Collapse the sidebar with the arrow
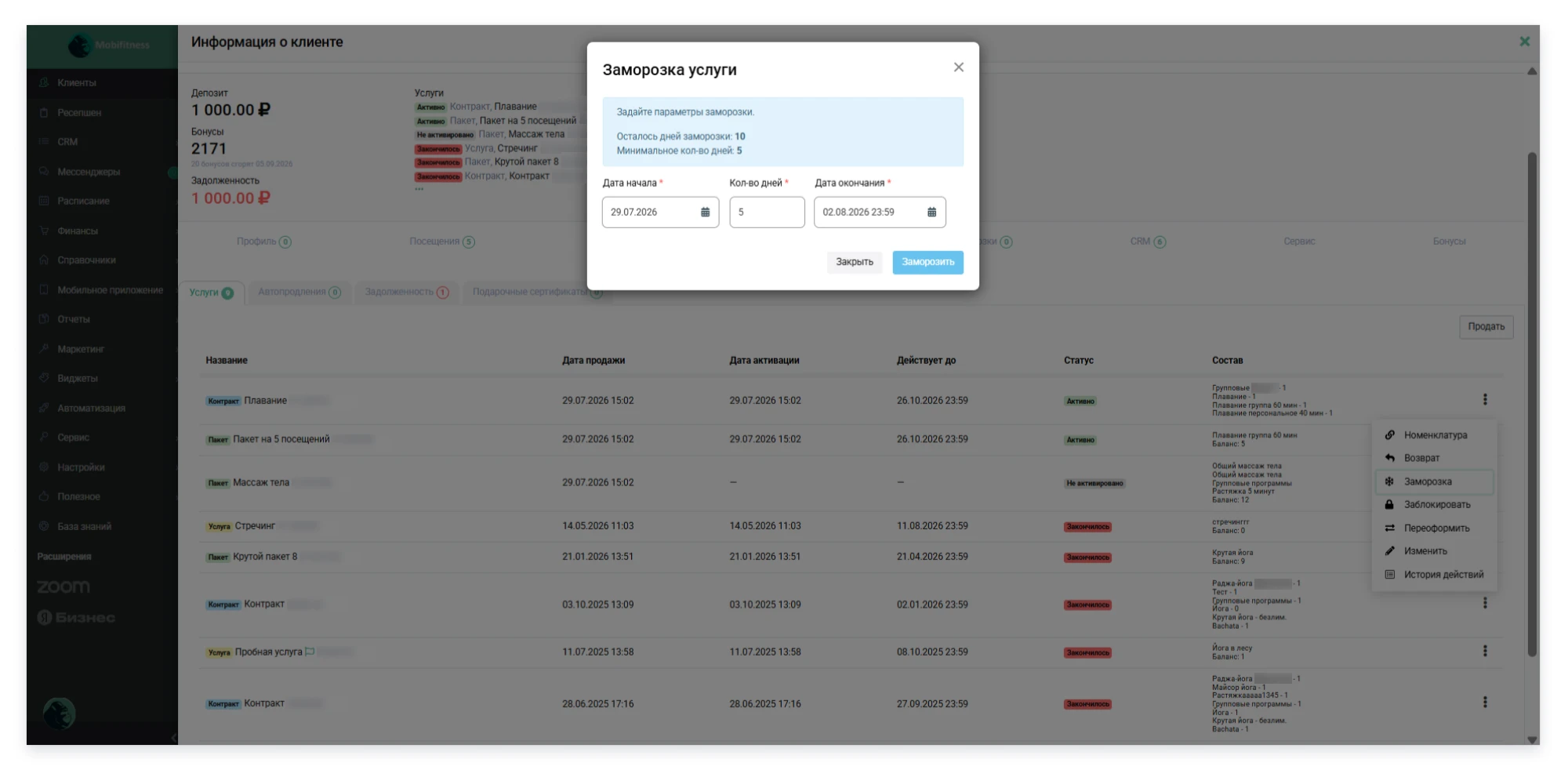Viewport: 1568px width, 770px height. pyautogui.click(x=173, y=737)
